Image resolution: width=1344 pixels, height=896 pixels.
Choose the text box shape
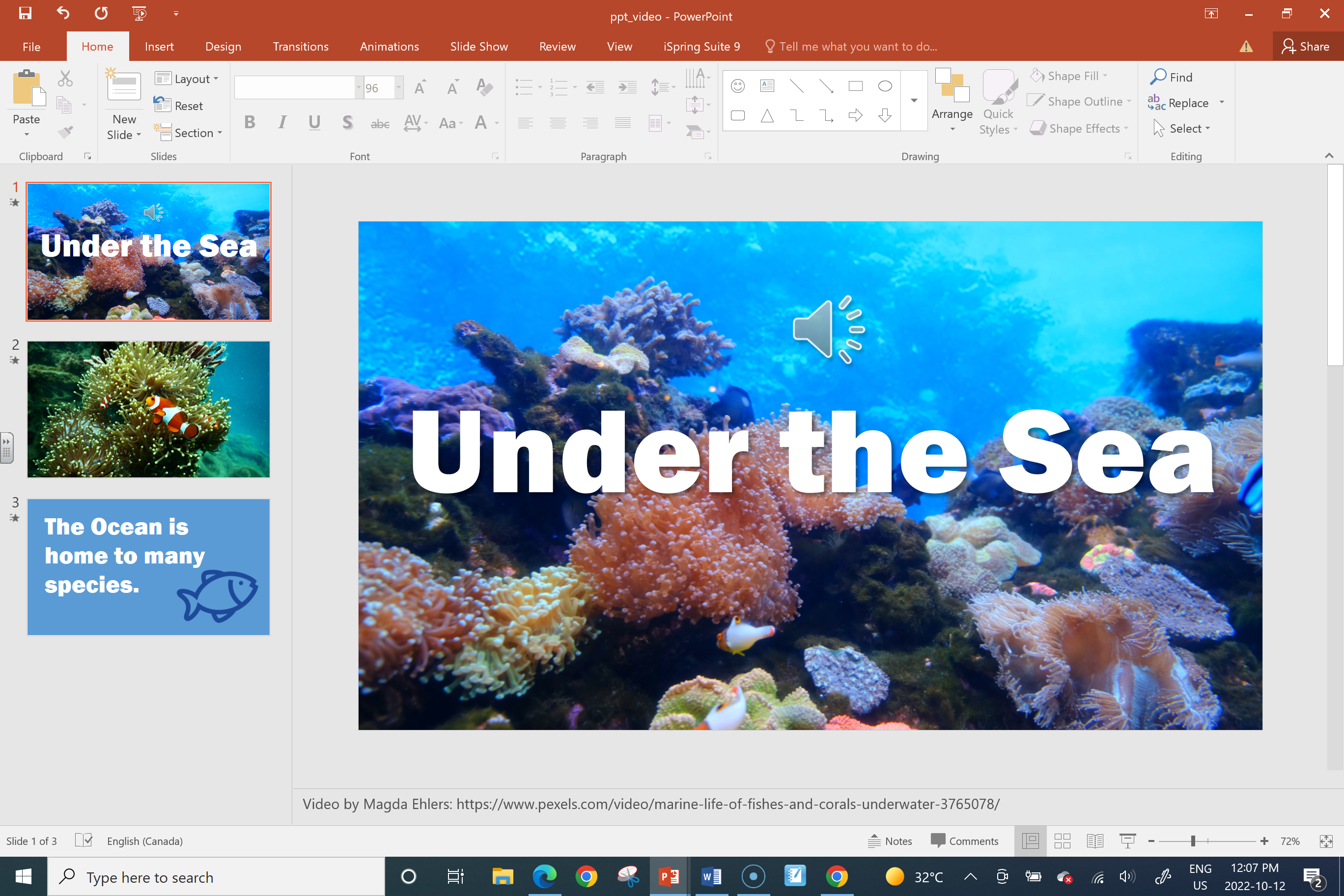click(x=767, y=86)
